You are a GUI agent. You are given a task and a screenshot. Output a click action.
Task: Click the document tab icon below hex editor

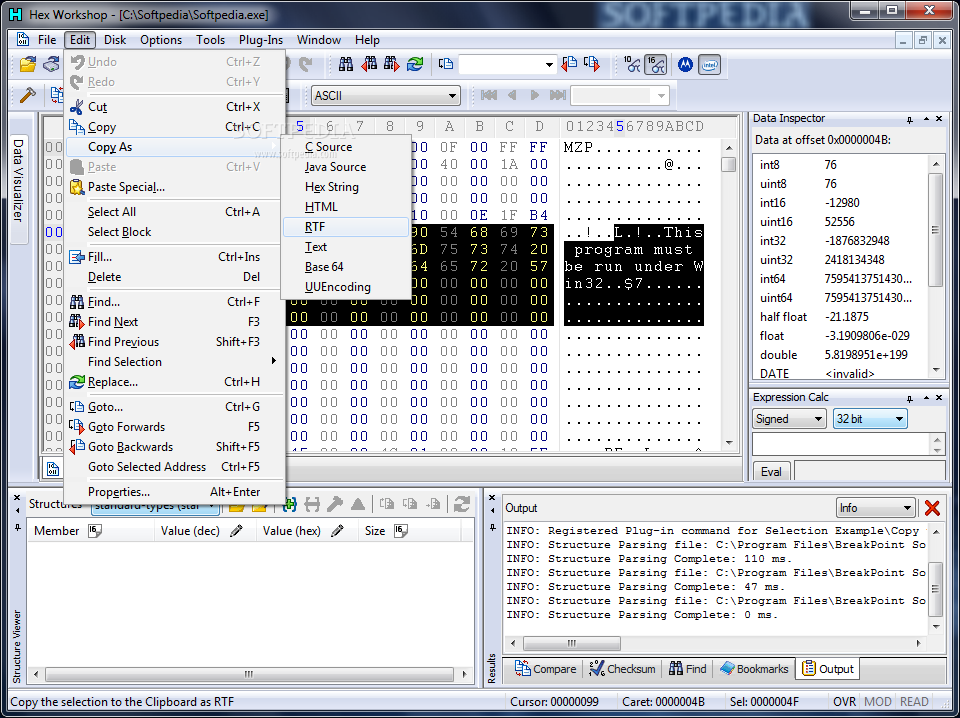[53, 469]
